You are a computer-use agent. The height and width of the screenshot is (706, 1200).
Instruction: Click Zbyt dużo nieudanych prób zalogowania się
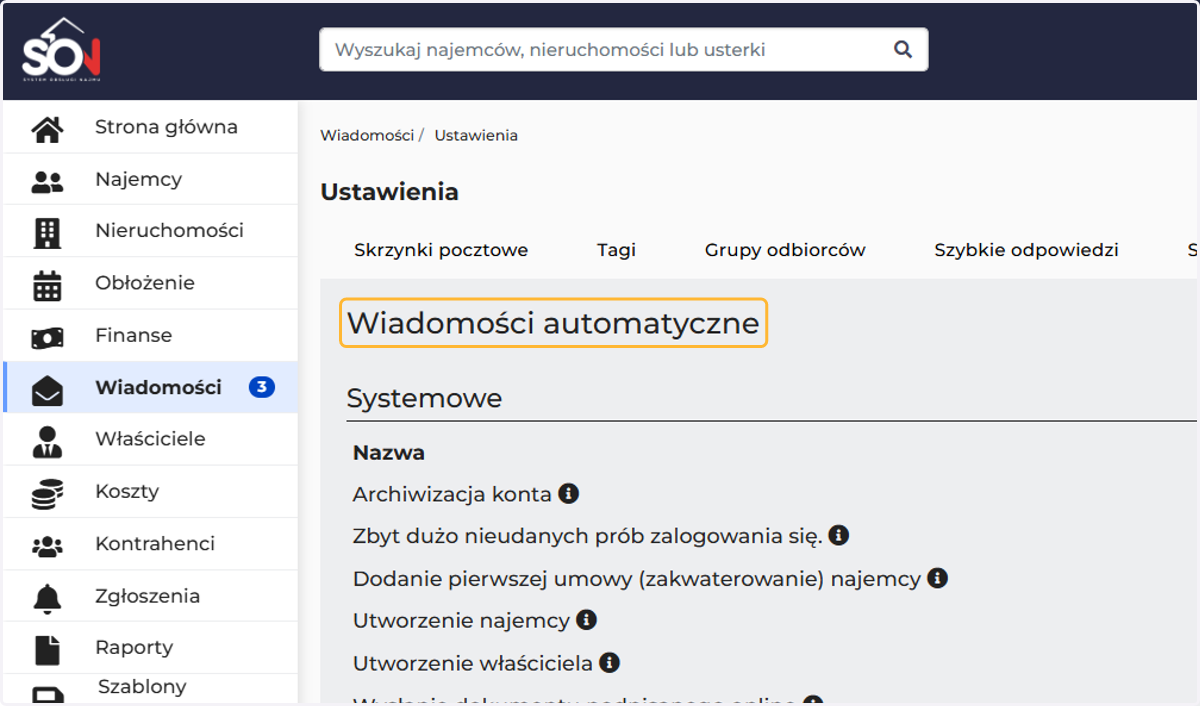point(587,536)
